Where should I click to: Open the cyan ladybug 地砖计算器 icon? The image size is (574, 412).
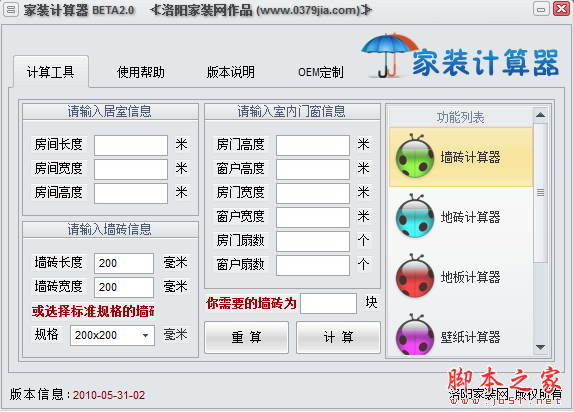pyautogui.click(x=415, y=216)
